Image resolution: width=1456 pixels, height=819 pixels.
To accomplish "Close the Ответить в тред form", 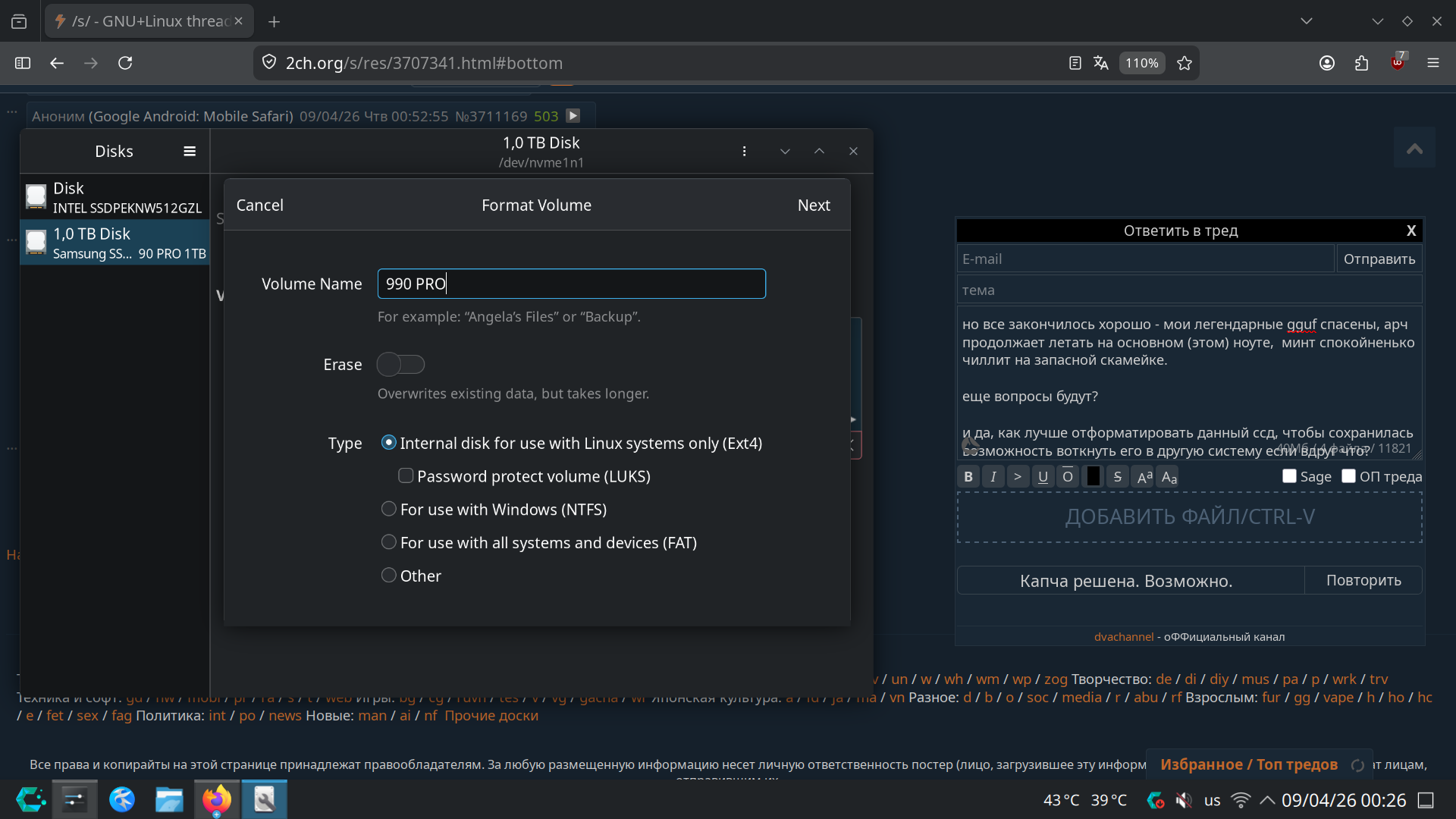I will tap(1411, 231).
